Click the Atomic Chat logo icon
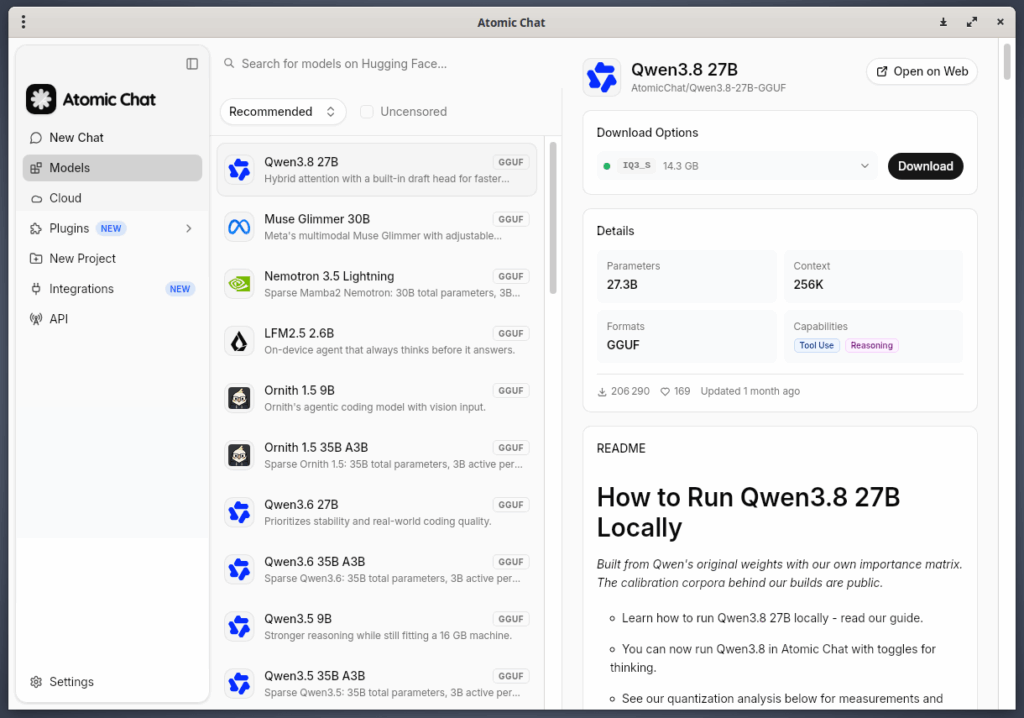Image resolution: width=1024 pixels, height=718 pixels. (41, 99)
